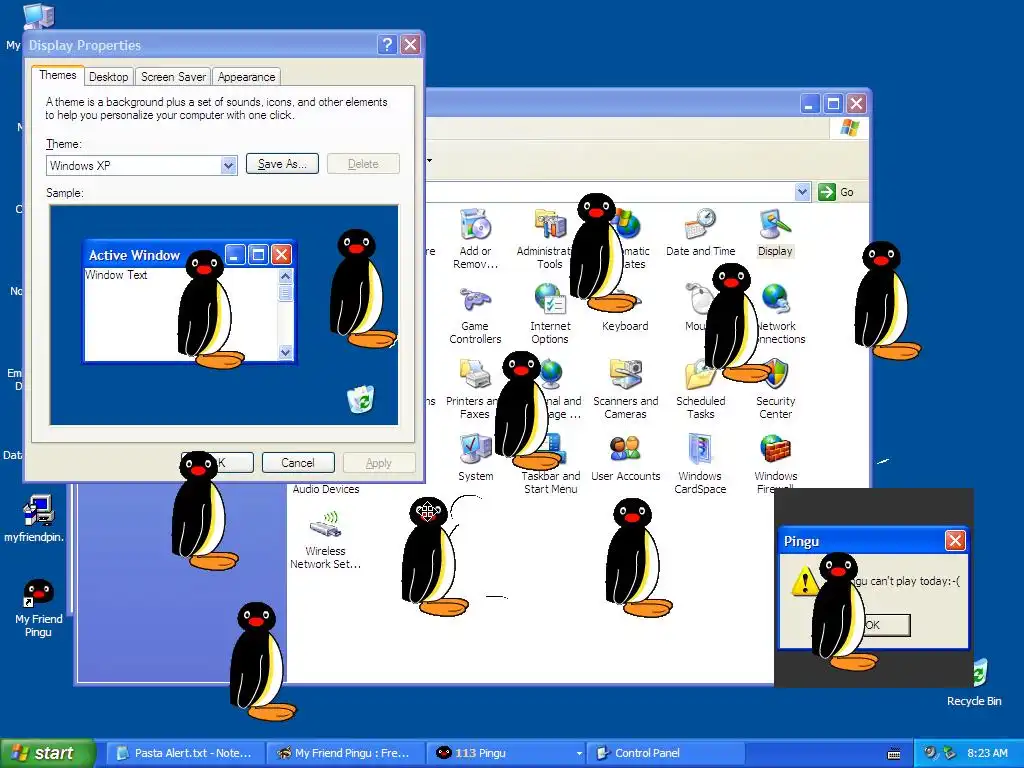Click the Pingu penguin at right desktop edge
This screenshot has width=1024, height=768.
[886, 300]
